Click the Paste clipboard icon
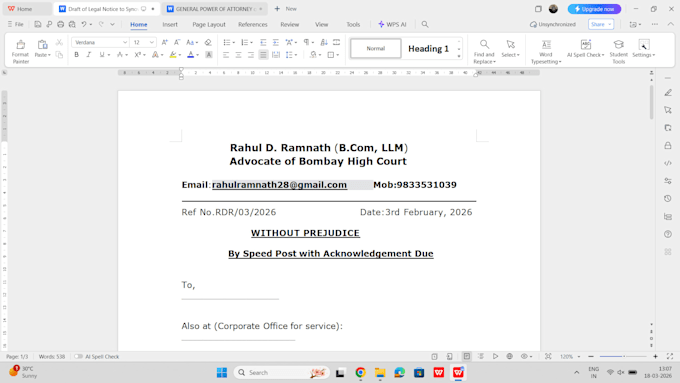Viewport: 680px width, 383px height. (x=42, y=44)
